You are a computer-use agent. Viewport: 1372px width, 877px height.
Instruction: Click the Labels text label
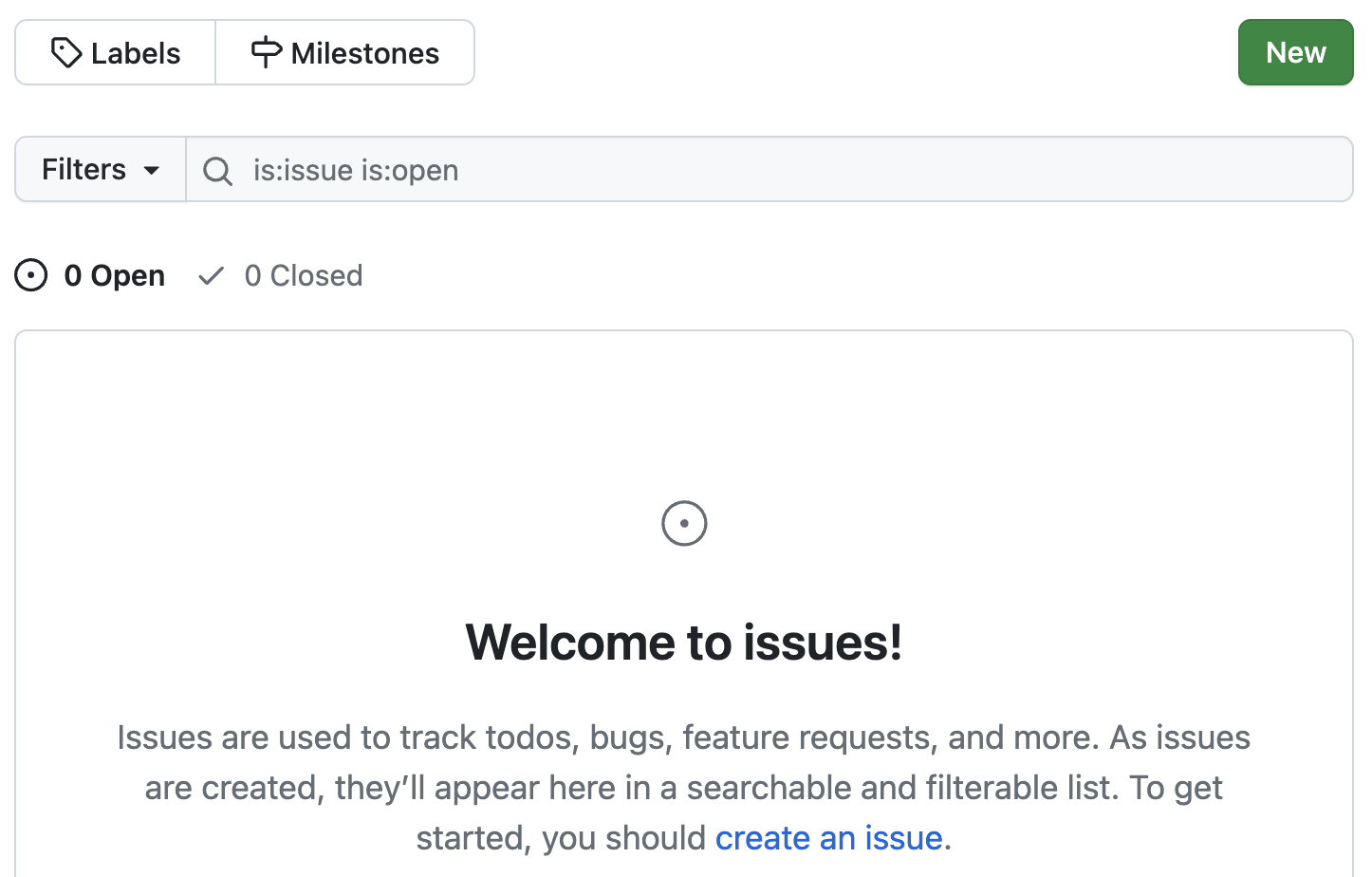click(x=136, y=53)
